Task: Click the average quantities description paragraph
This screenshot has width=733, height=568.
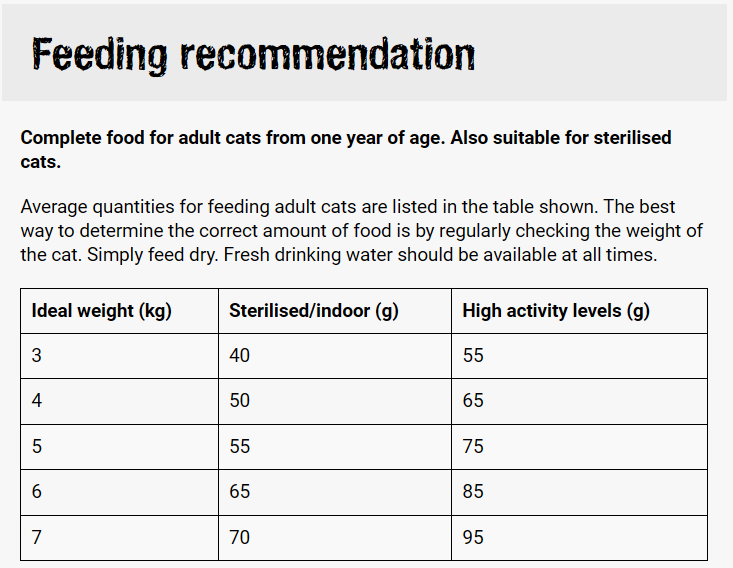Action: 361,231
